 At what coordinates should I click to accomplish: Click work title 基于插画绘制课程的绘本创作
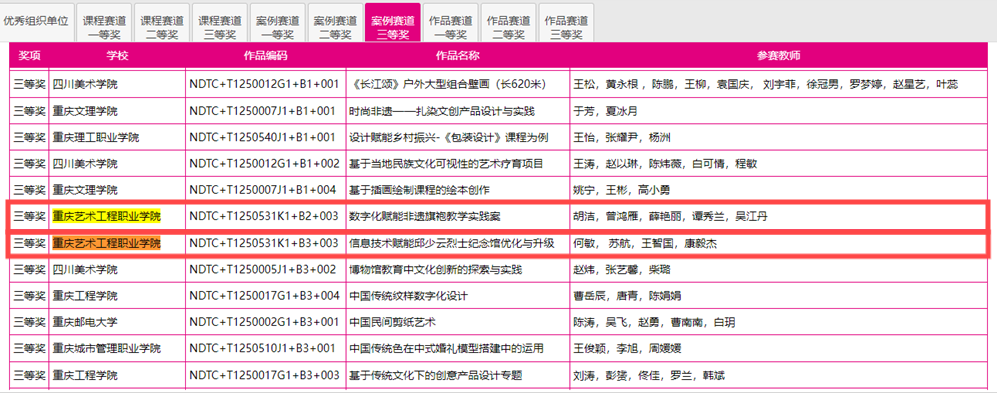[420, 190]
